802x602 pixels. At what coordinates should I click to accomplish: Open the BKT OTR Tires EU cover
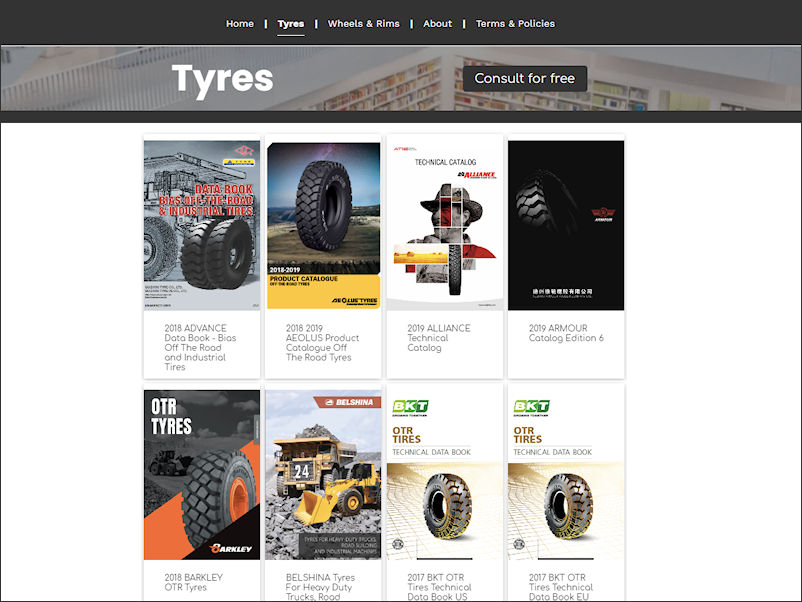click(566, 475)
